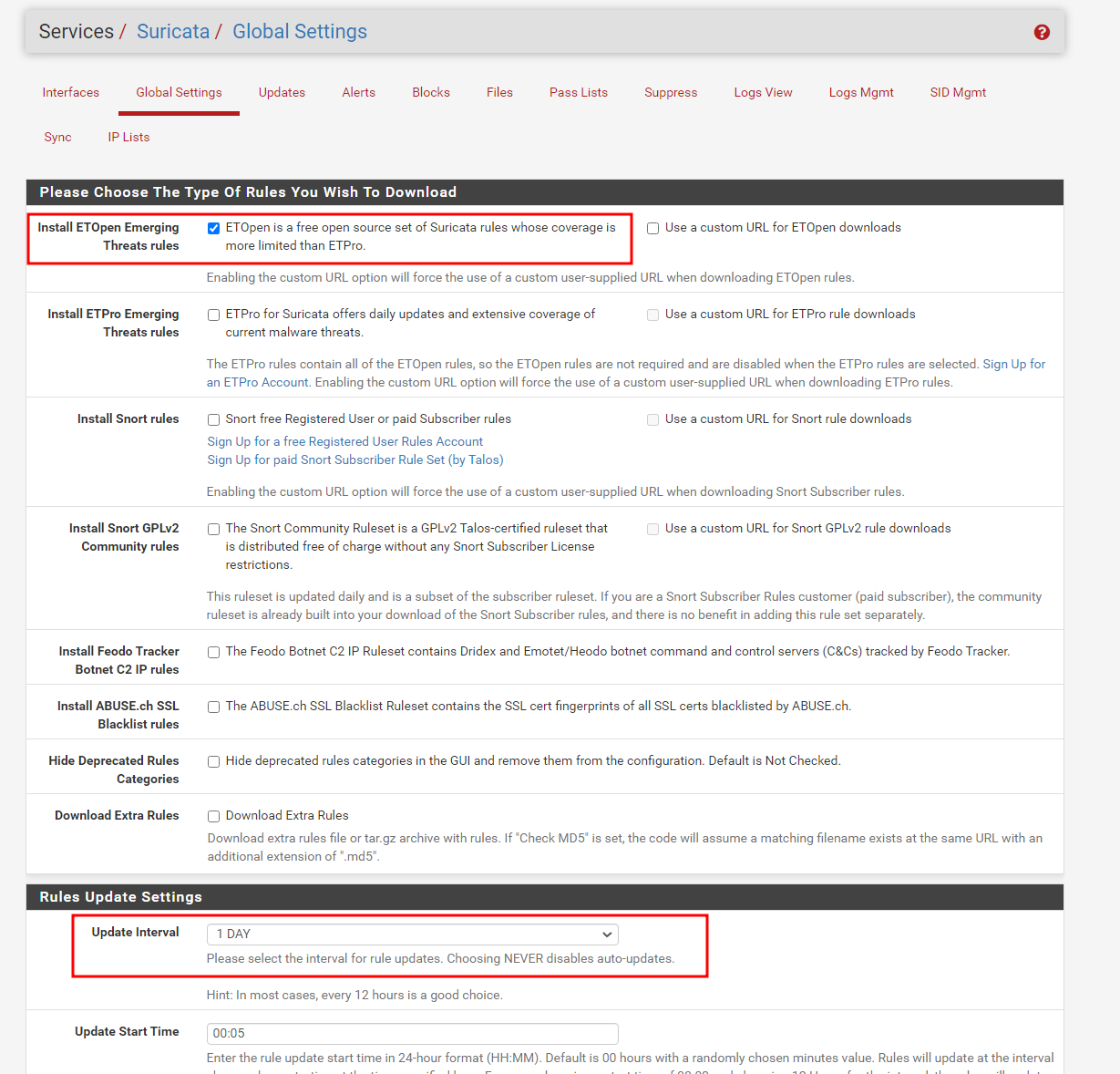The height and width of the screenshot is (1074, 1120).
Task: Click the Install Snort GPLv2 Community rules label
Action: pyautogui.click(x=124, y=537)
